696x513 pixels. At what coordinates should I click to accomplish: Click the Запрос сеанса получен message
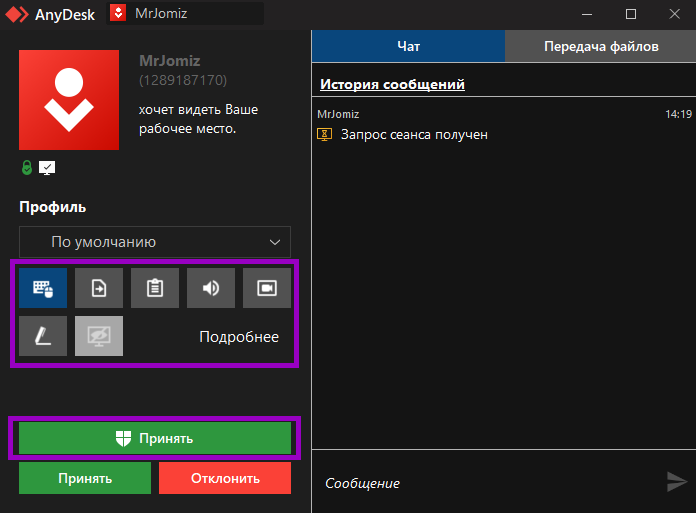(x=414, y=134)
